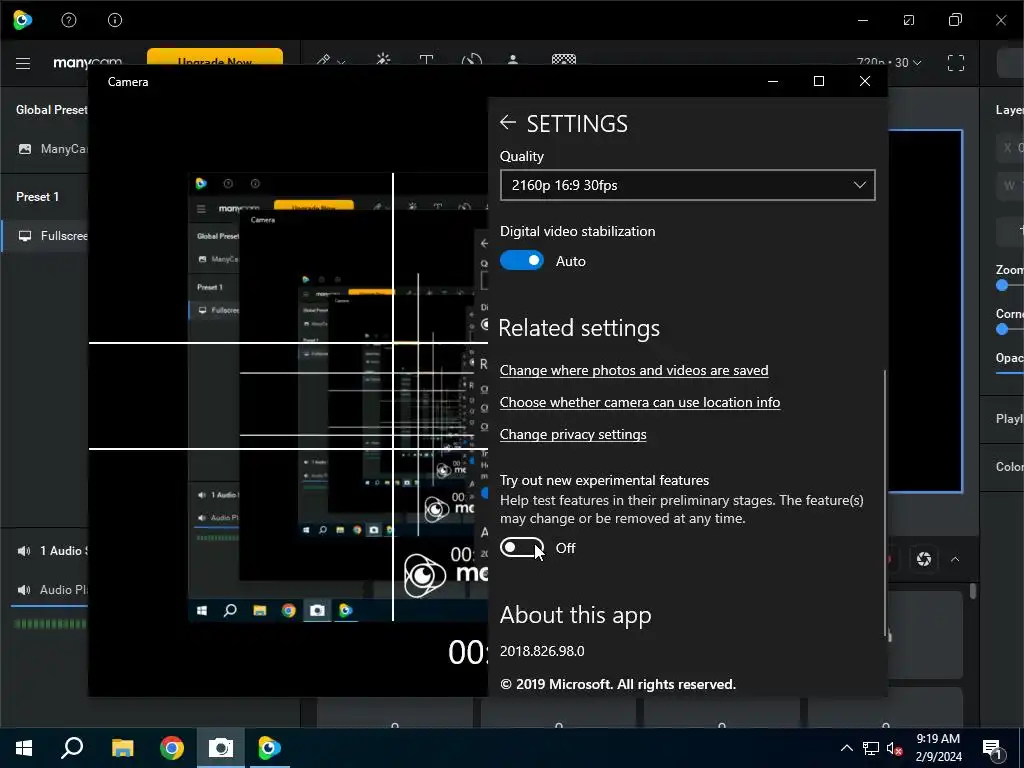The image size is (1024, 768).
Task: Open the help question mark icon
Action: [69, 20]
